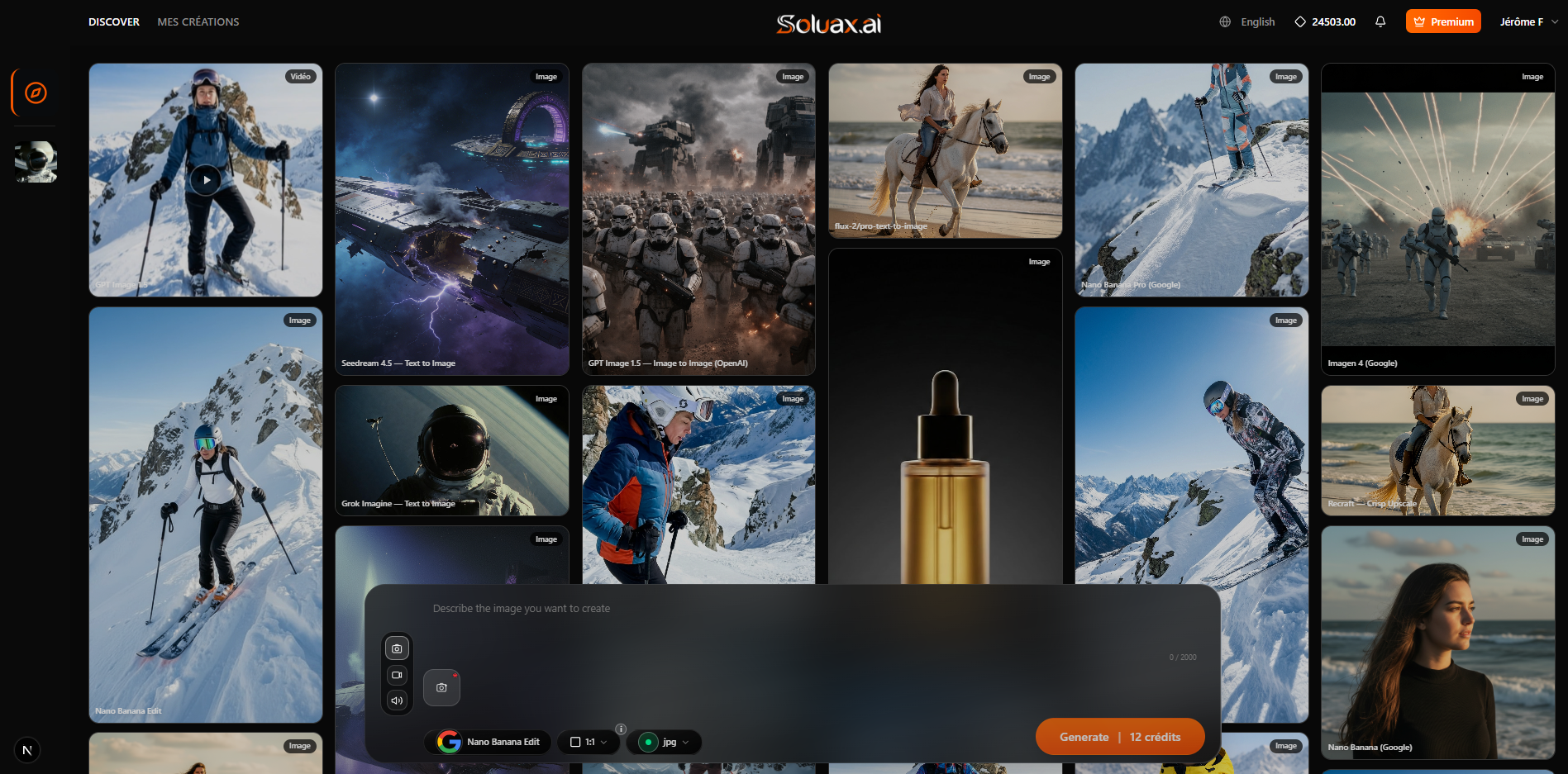1568x774 pixels.
Task: Switch to the Discover tab
Action: [x=114, y=22]
